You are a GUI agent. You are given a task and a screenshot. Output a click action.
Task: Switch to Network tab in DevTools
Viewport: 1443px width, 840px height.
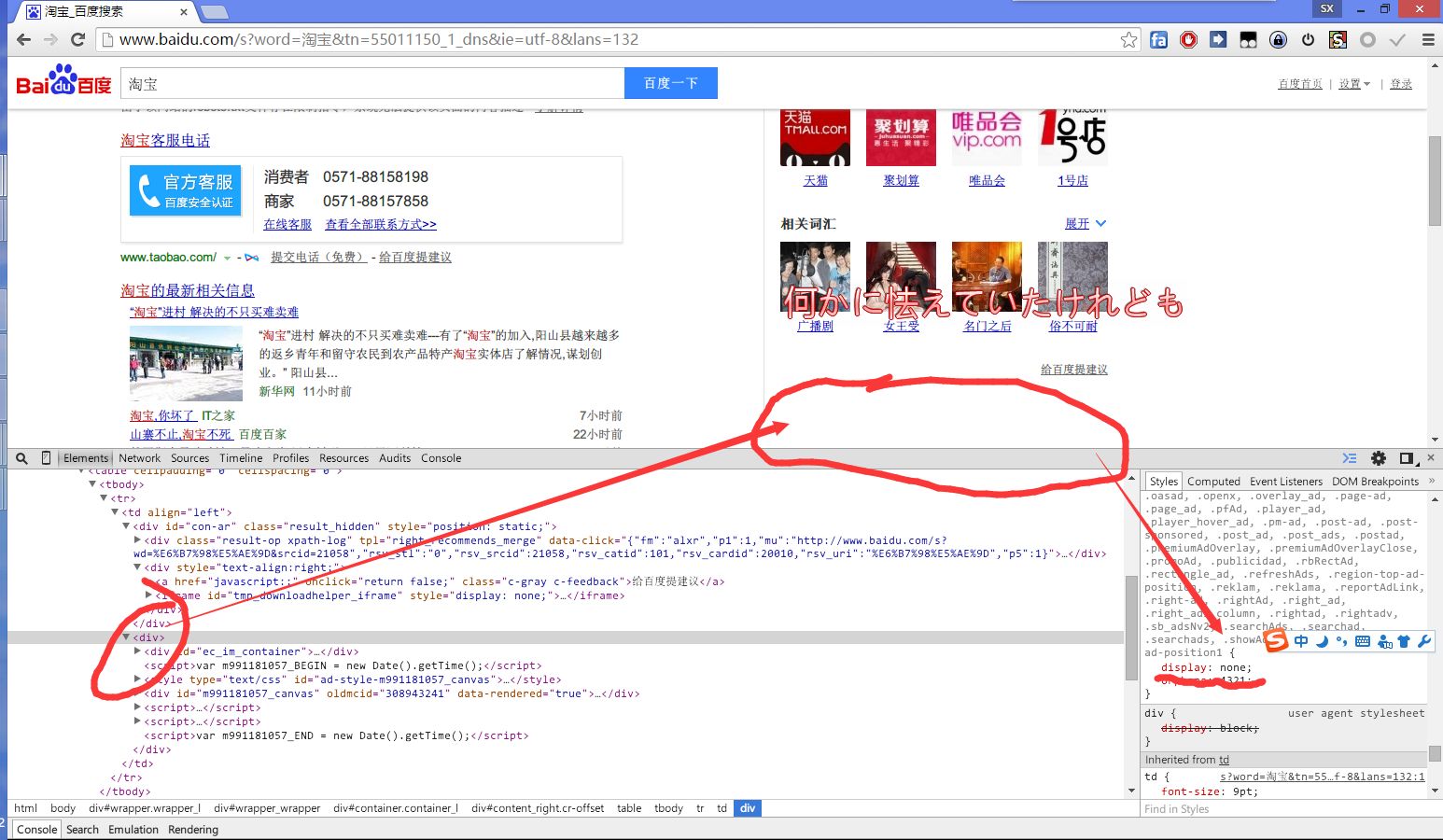coord(140,458)
